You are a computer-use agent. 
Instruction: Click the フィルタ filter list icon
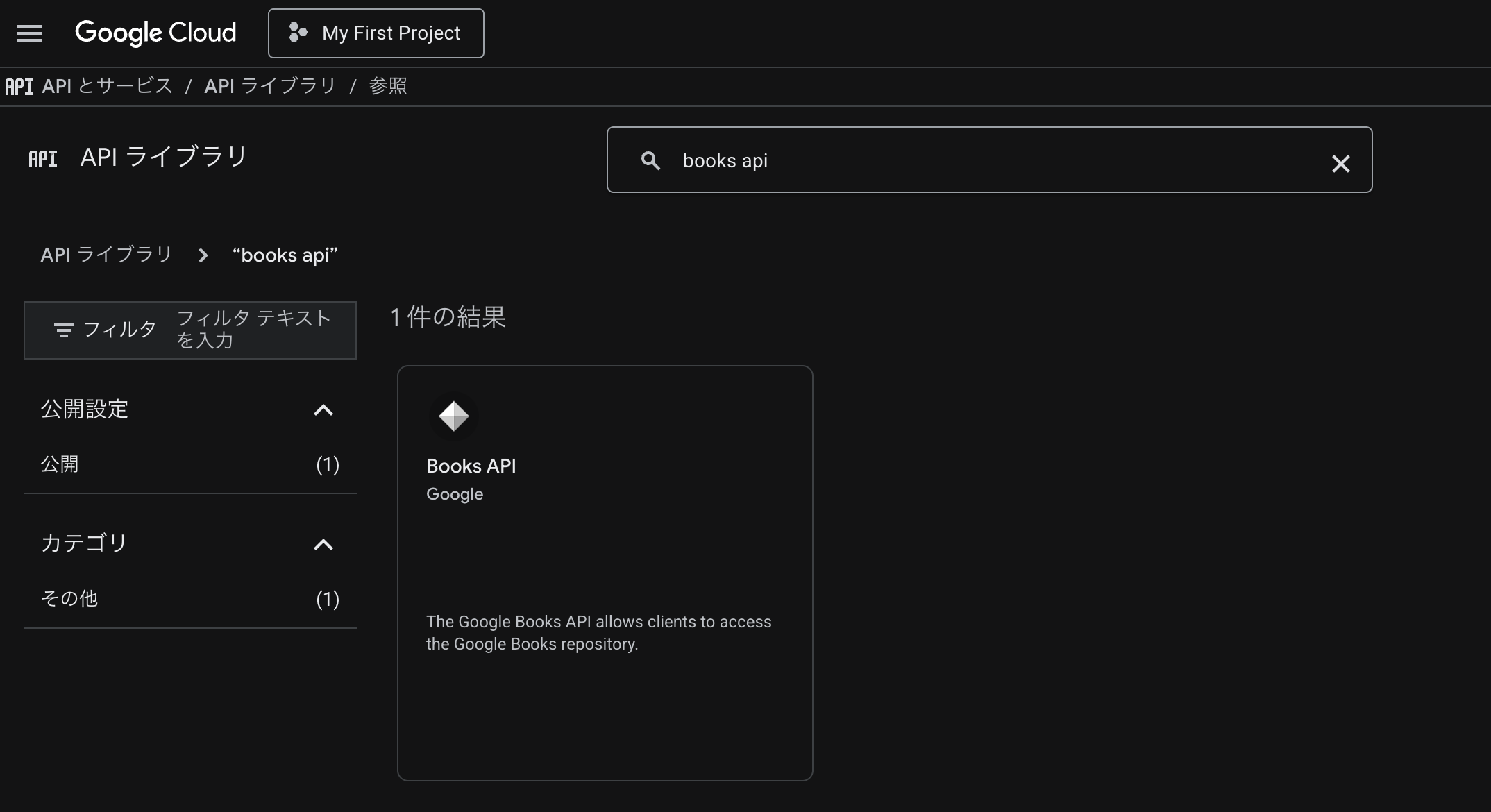click(63, 330)
